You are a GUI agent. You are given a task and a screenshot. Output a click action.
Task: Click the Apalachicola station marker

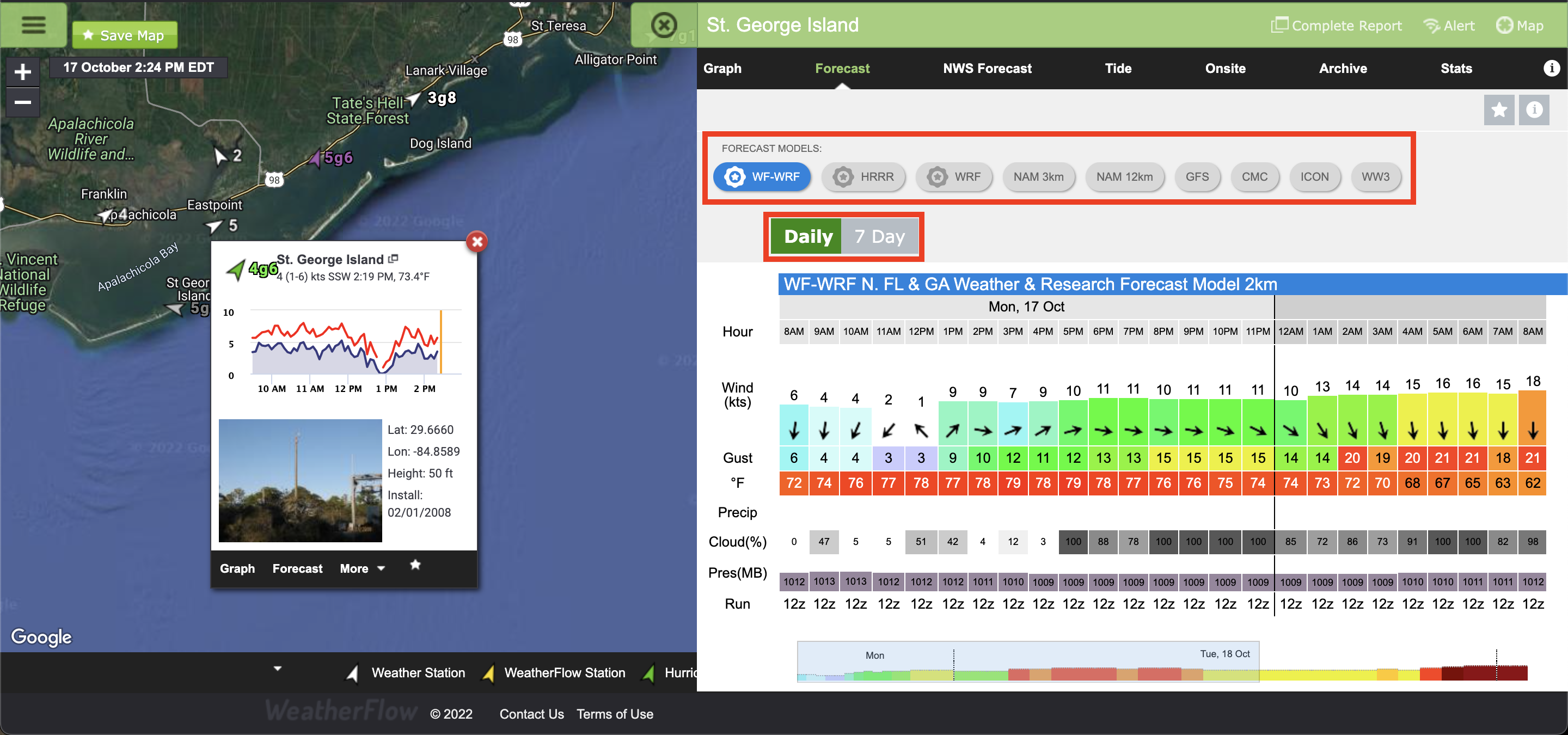point(105,216)
